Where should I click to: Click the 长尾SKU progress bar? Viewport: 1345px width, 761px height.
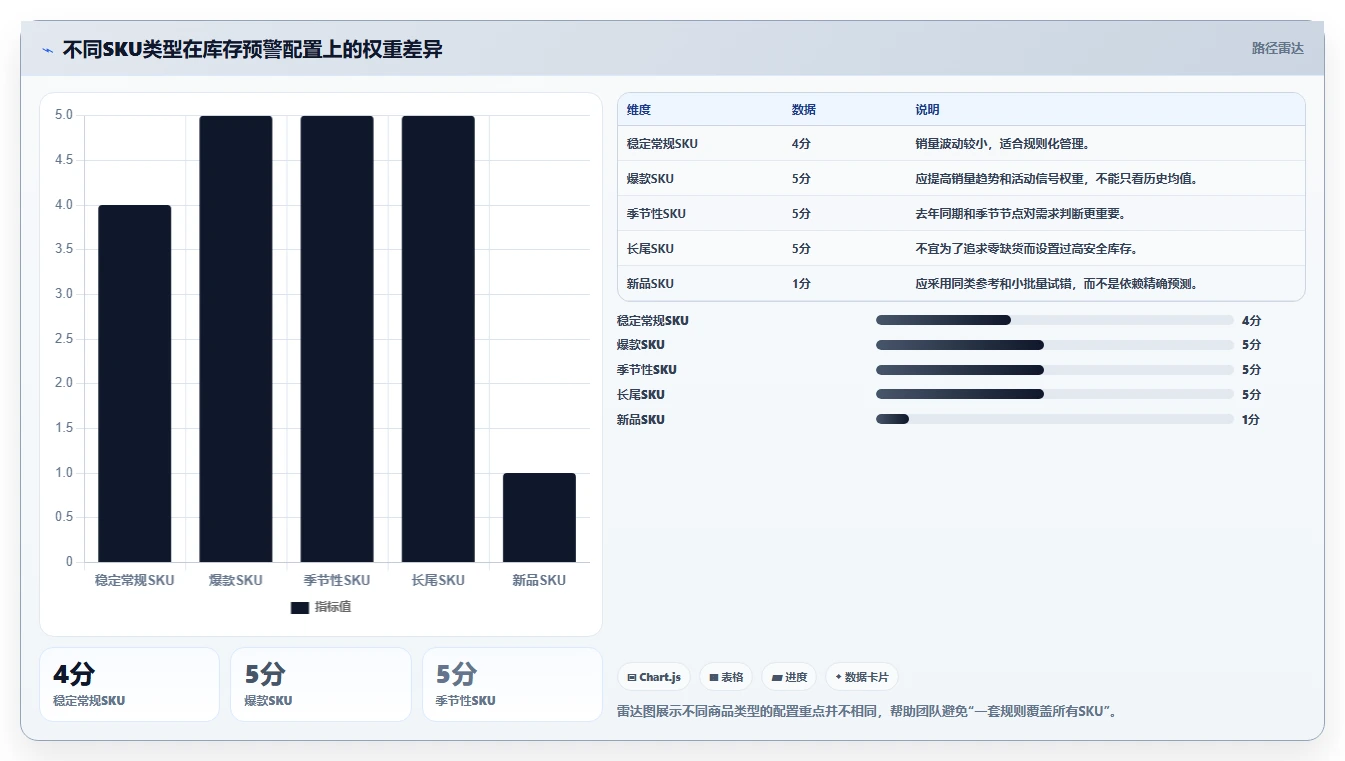click(x=1055, y=395)
